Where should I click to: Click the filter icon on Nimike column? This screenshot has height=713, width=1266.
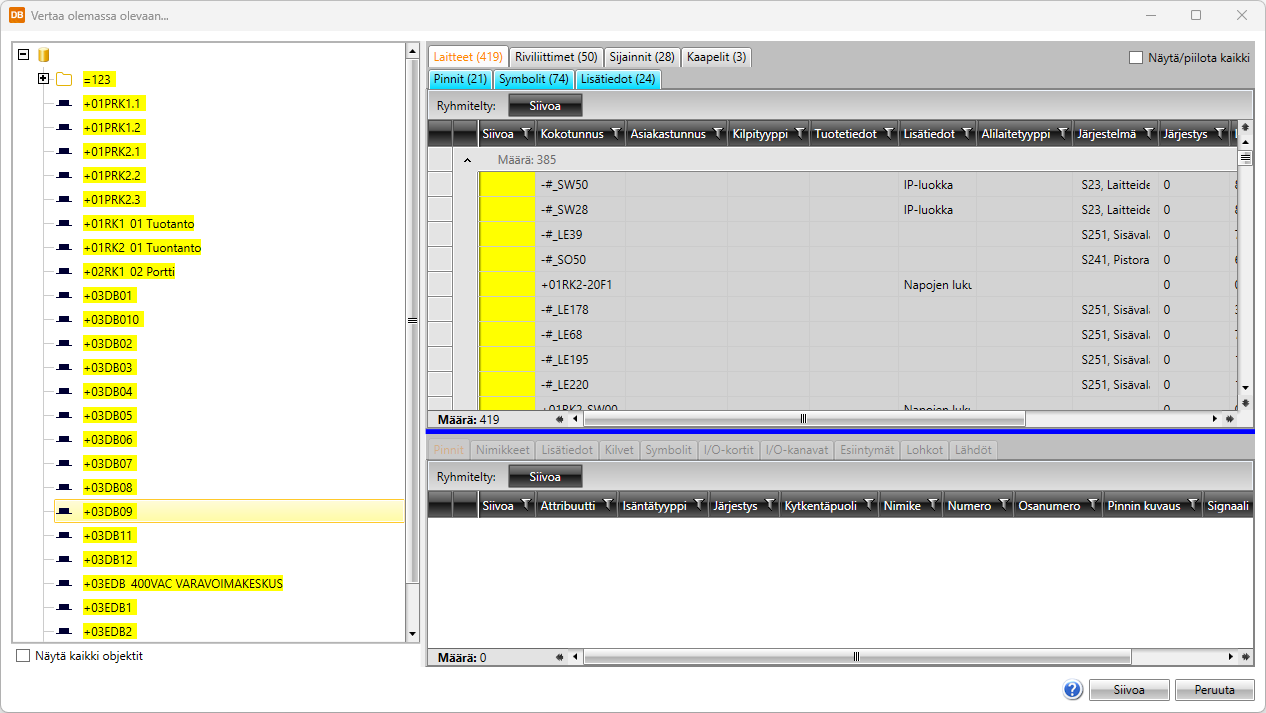pos(932,506)
